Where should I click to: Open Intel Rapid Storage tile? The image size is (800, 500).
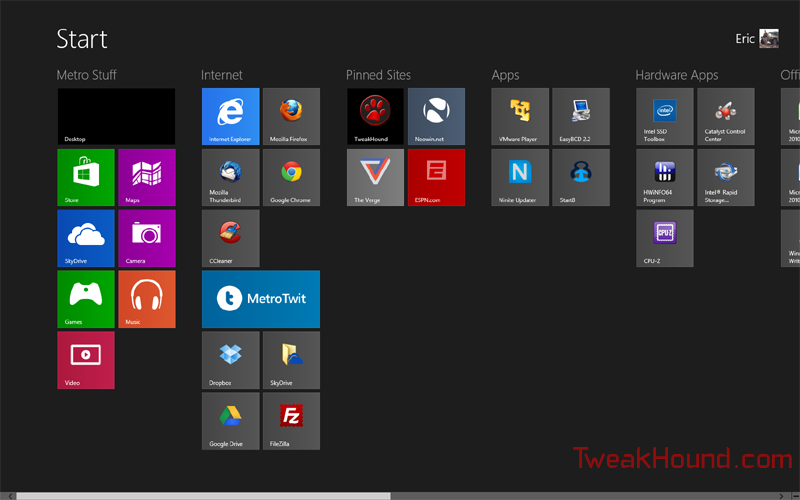726,178
